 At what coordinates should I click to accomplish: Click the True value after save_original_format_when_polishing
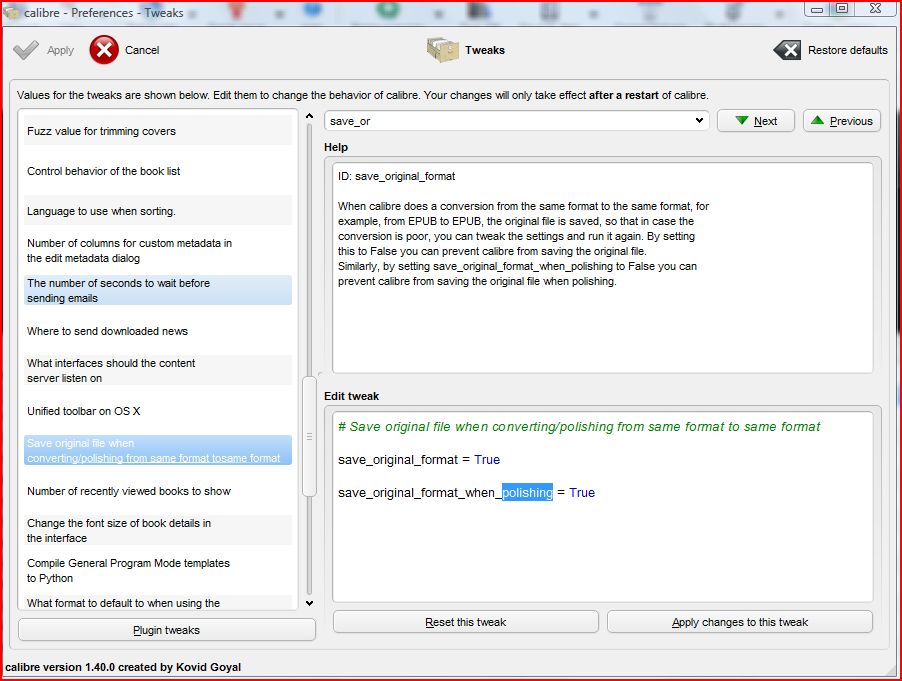tap(582, 492)
